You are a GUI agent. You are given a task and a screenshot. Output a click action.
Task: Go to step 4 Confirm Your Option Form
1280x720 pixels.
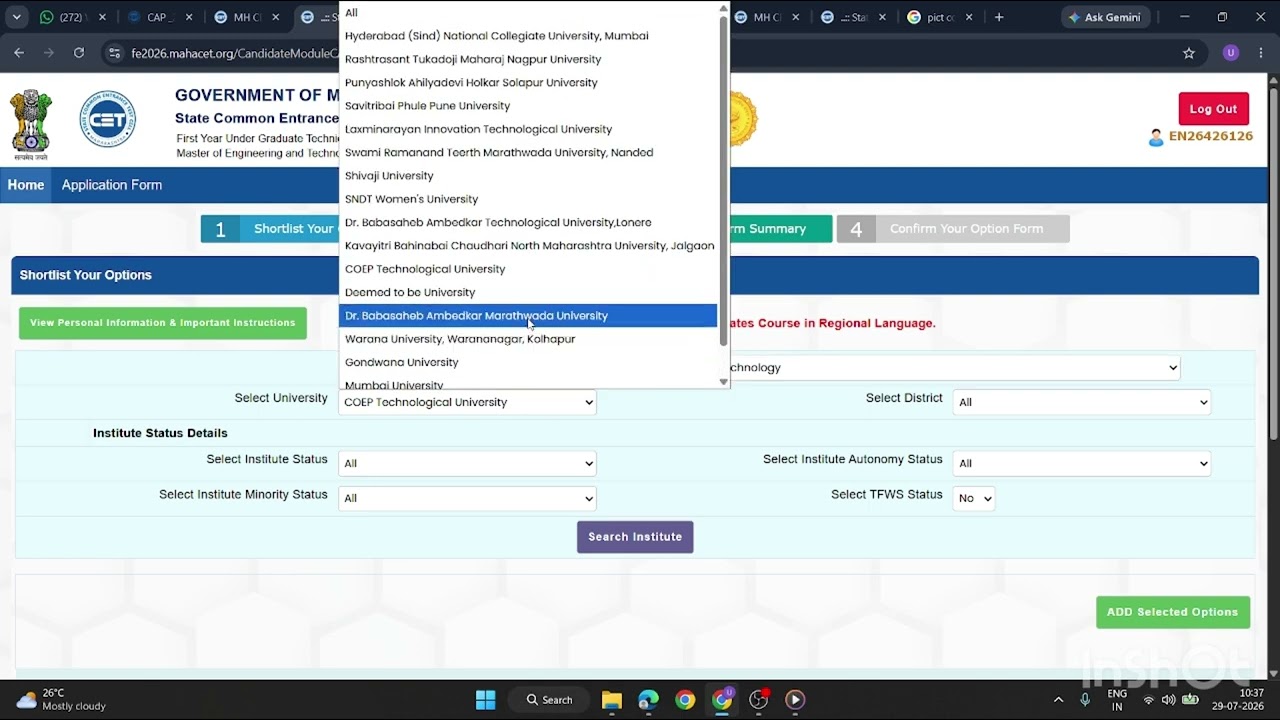pos(953,229)
